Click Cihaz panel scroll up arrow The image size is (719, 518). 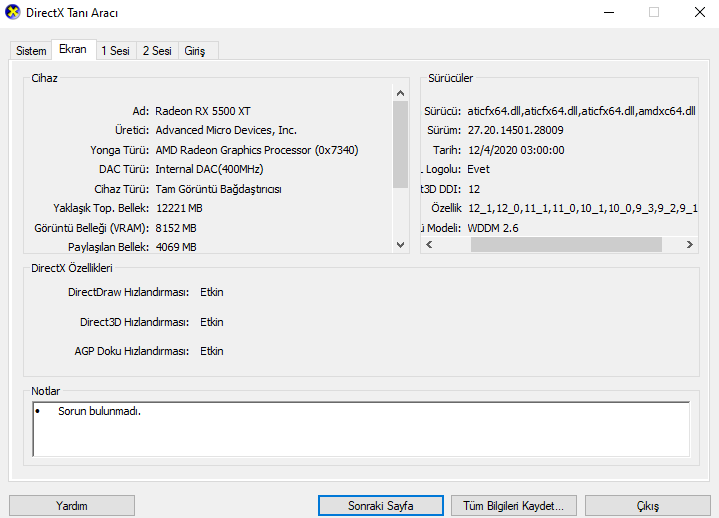tap(400, 93)
